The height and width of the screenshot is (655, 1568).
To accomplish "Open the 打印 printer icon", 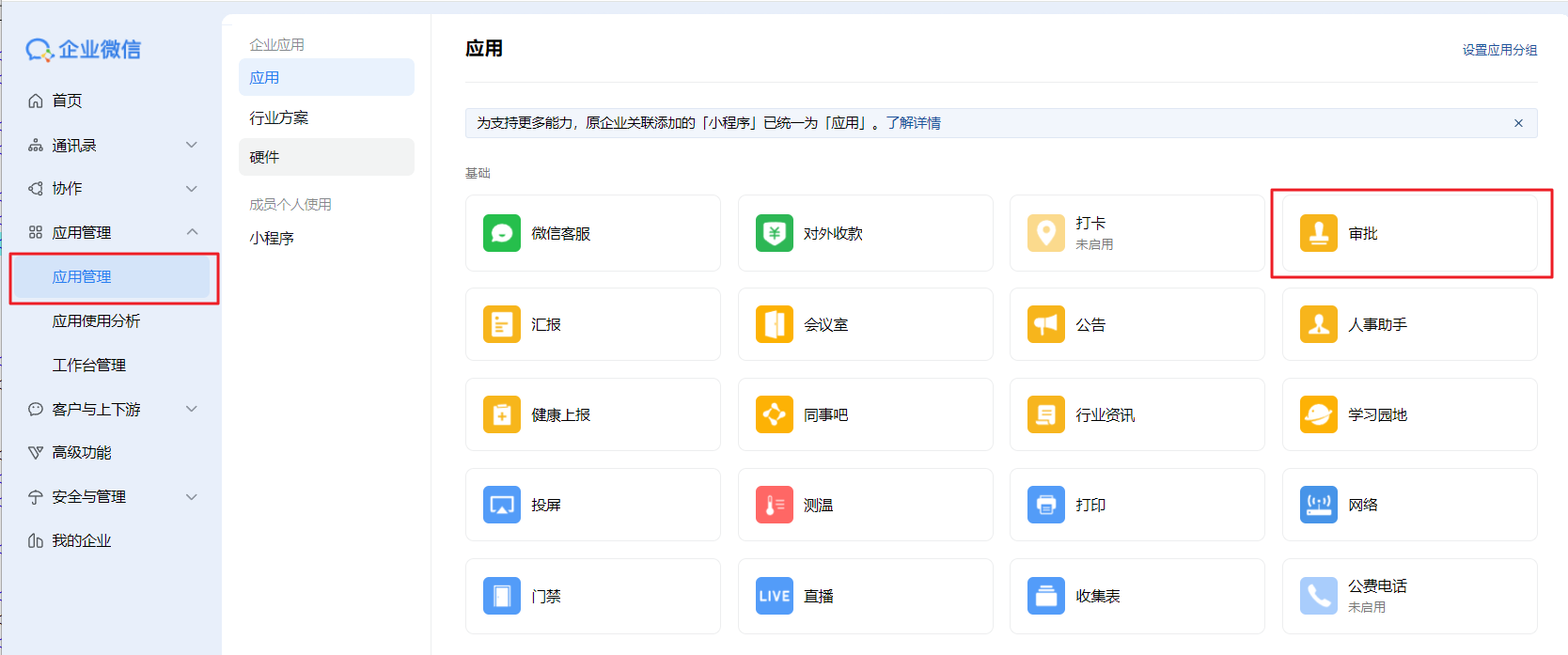I will click(1045, 505).
